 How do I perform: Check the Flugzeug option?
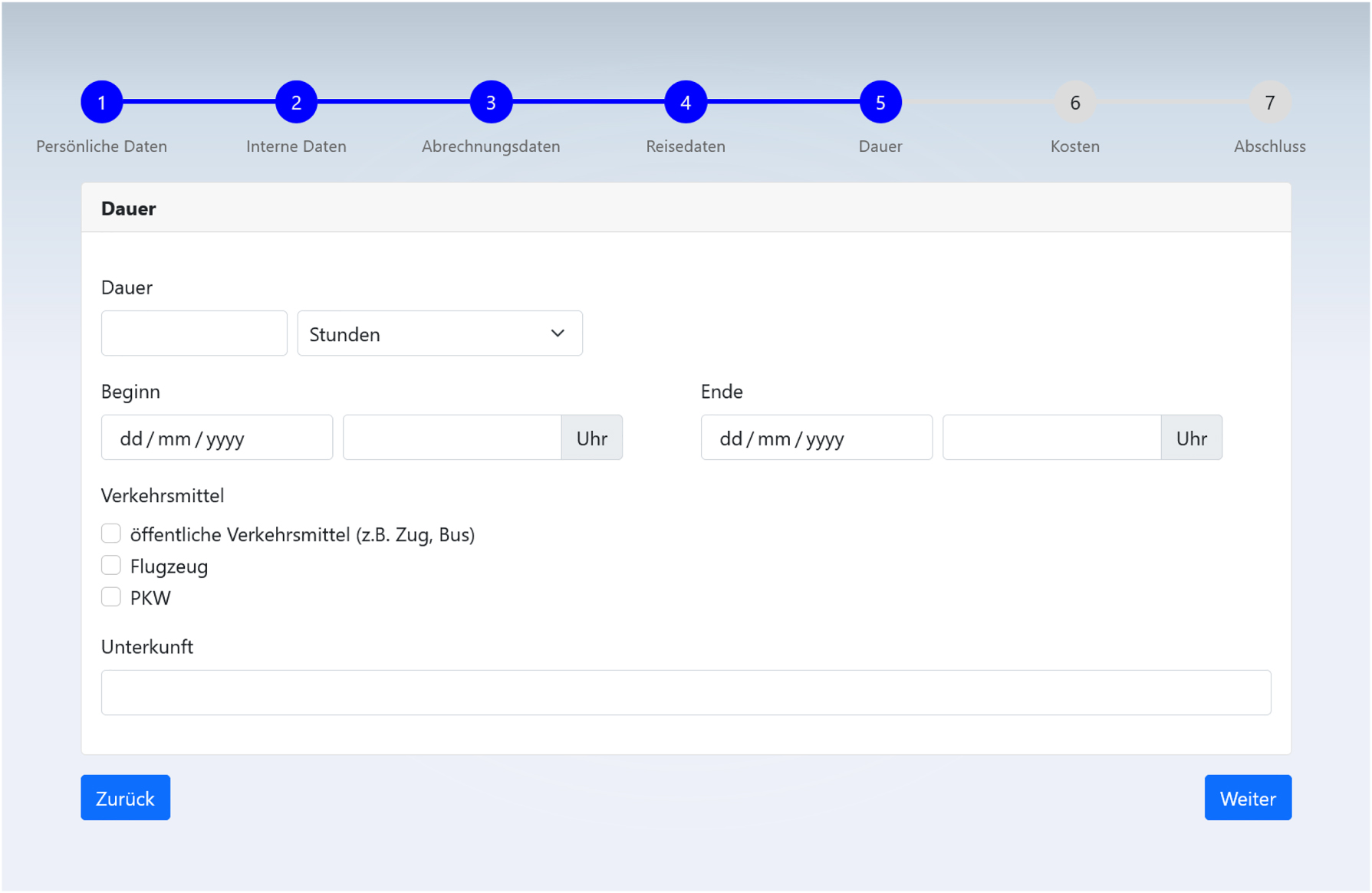coord(110,565)
